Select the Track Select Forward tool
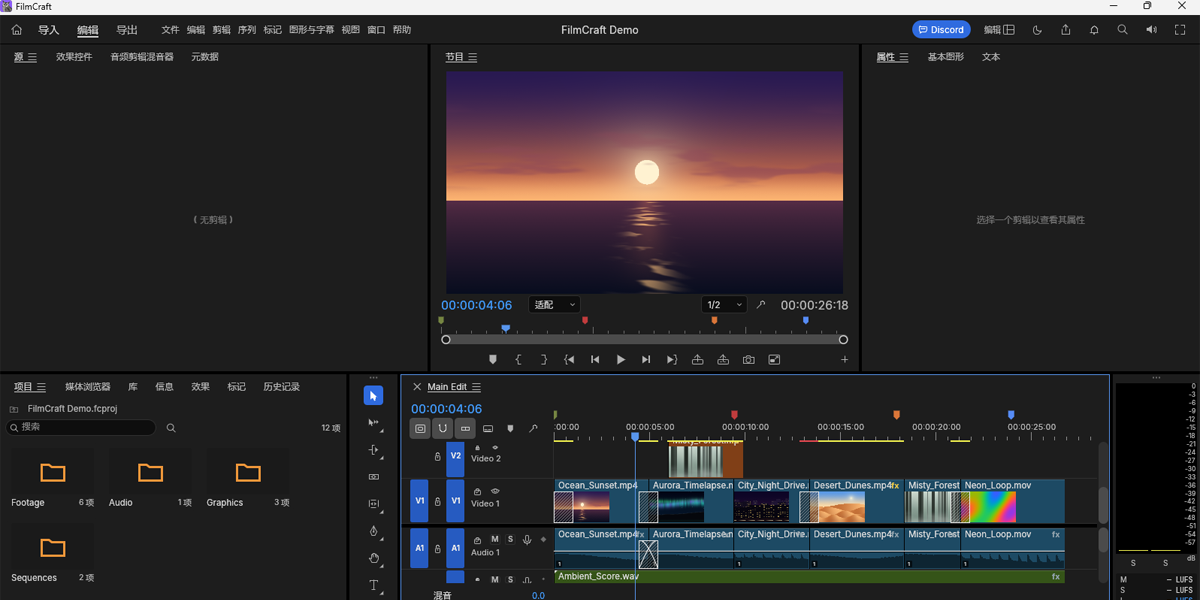The height and width of the screenshot is (600, 1200). tap(373, 423)
